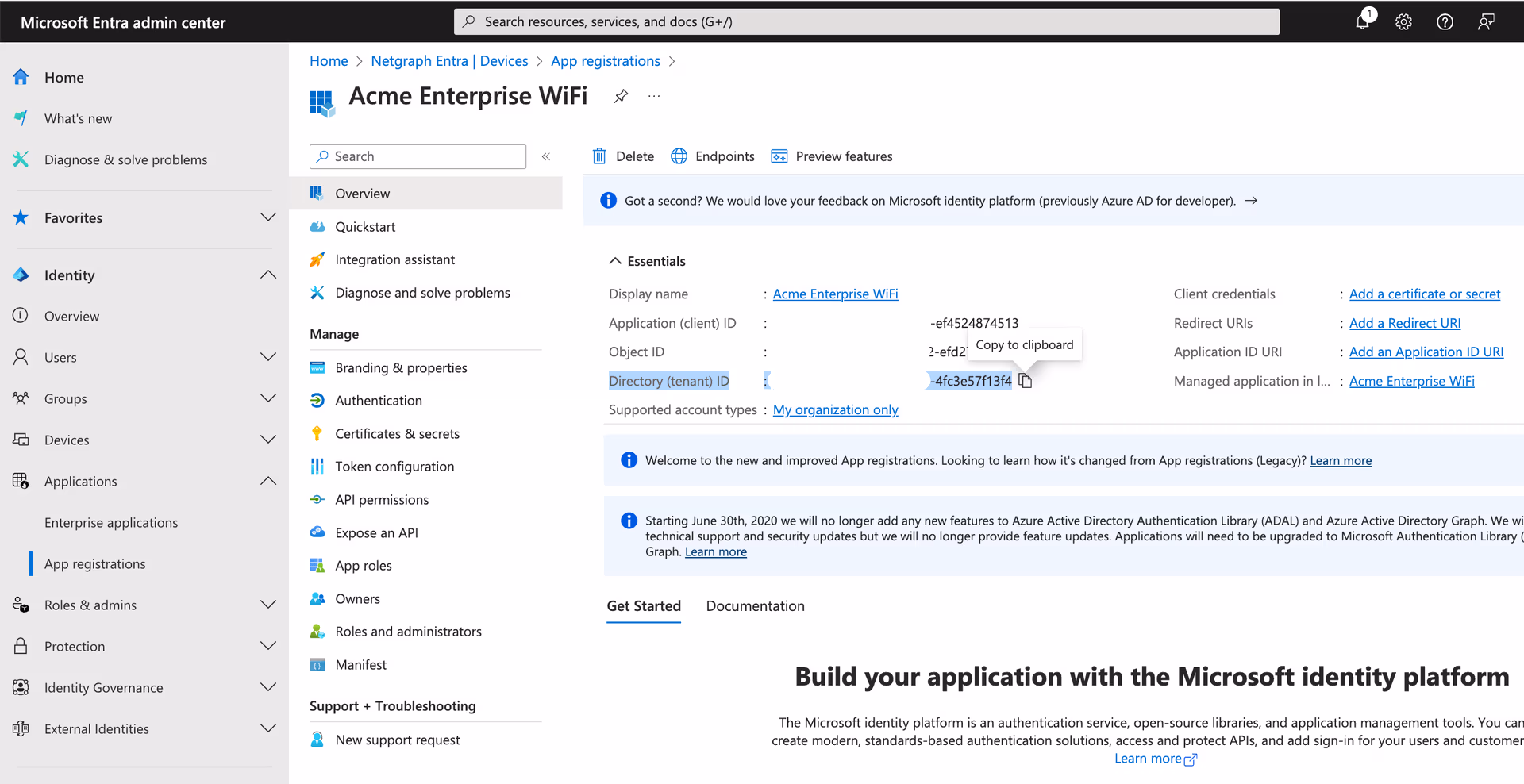Collapse the Identity section chevron
Viewport: 1524px width, 784px height.
pos(268,275)
